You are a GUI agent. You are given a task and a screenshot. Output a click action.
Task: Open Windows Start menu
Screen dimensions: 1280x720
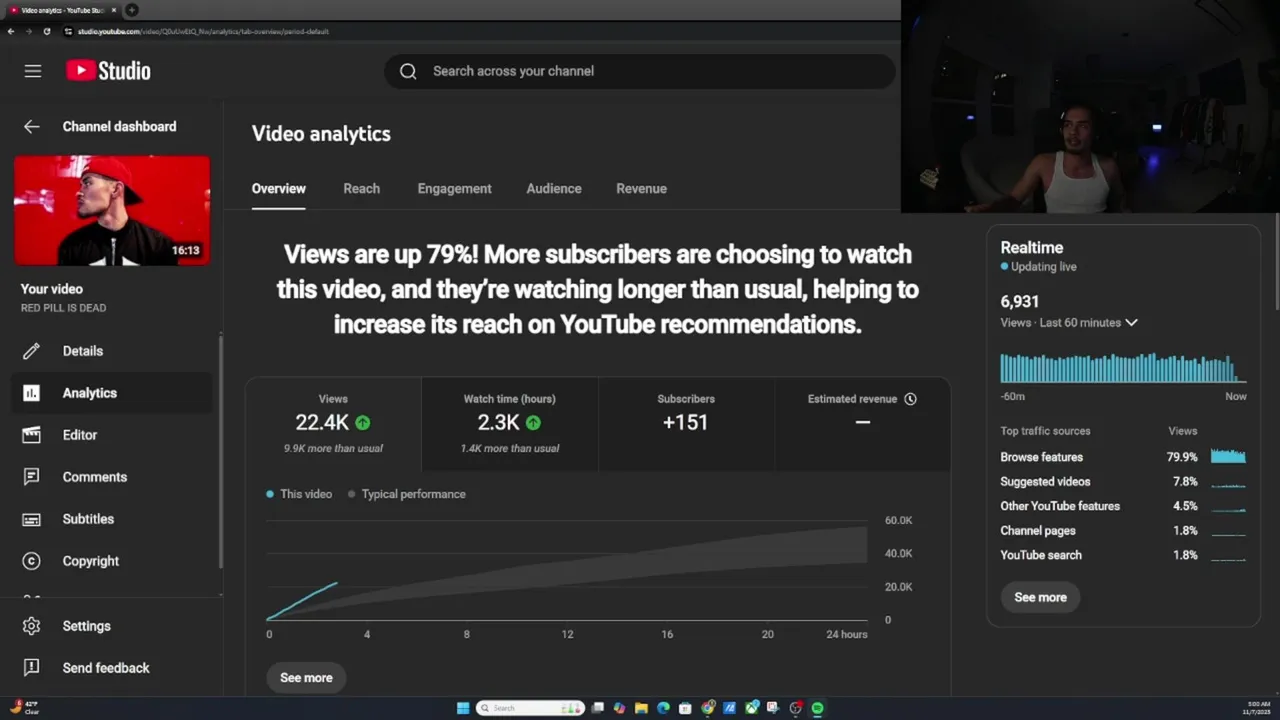coord(463,708)
